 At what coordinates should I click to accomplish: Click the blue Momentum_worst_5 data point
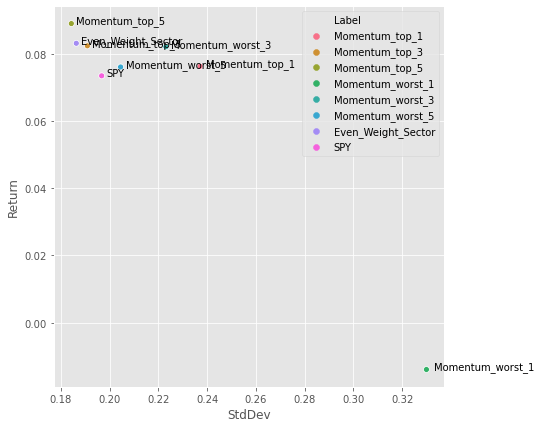tap(120, 67)
